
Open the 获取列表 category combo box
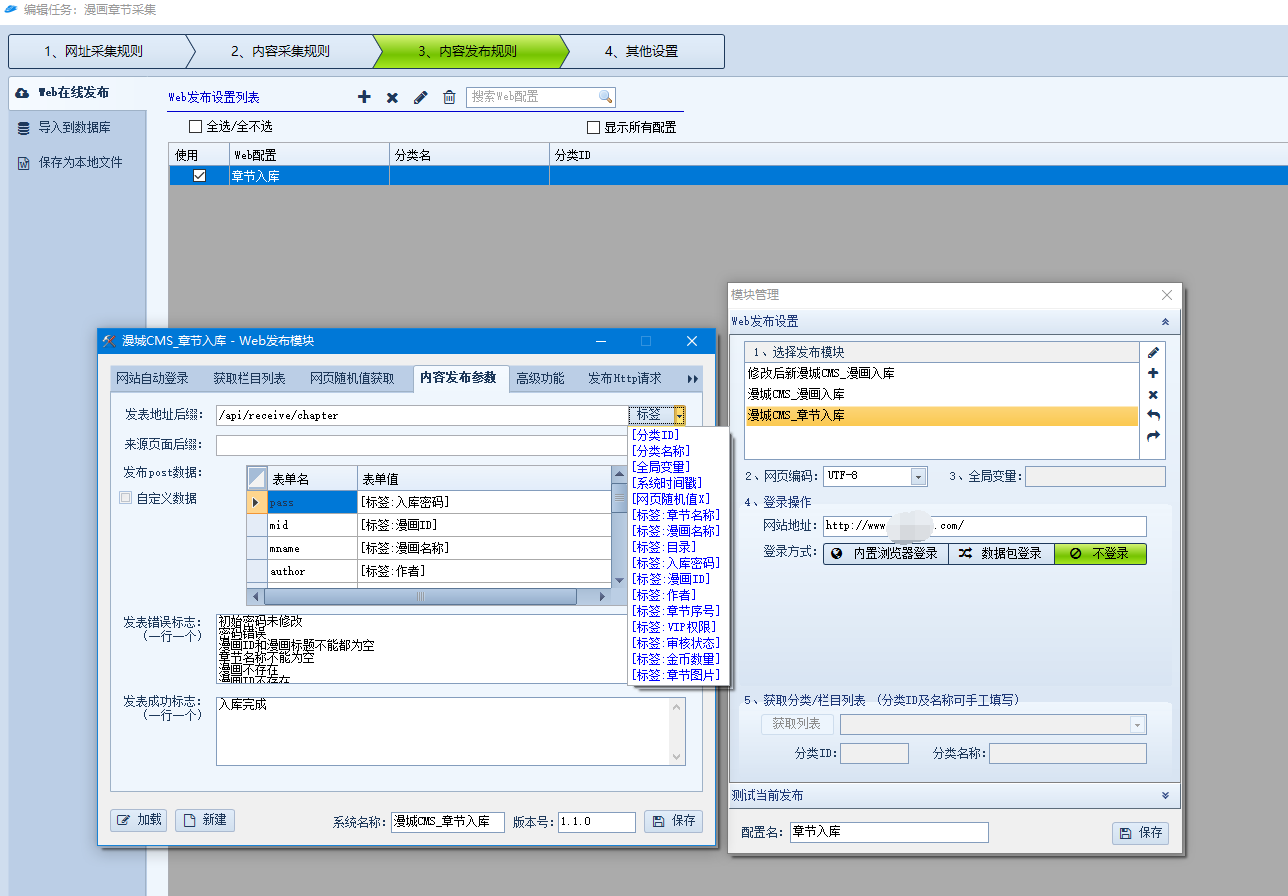coord(993,724)
